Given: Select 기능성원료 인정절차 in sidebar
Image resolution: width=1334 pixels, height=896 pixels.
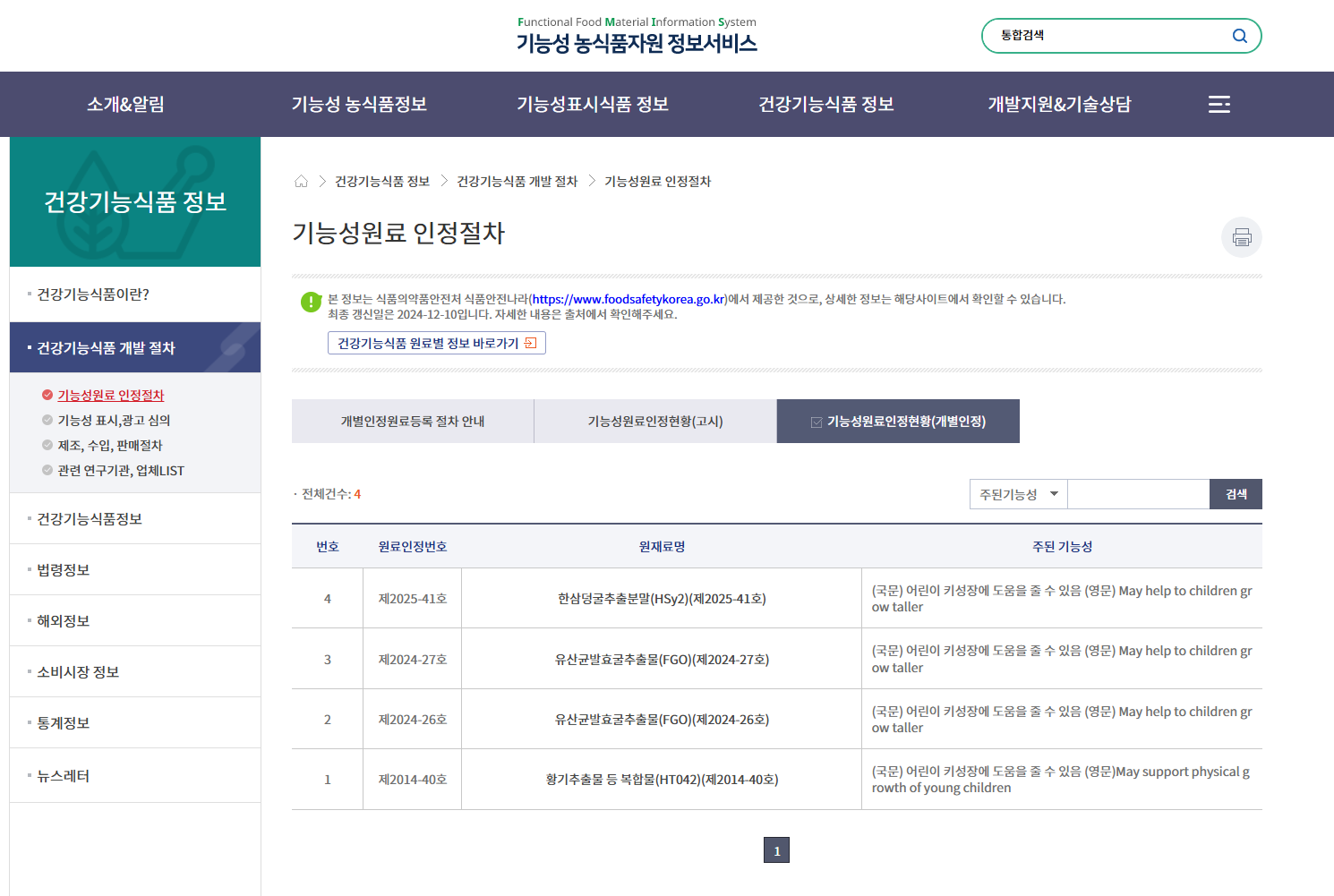Looking at the screenshot, I should click(111, 396).
